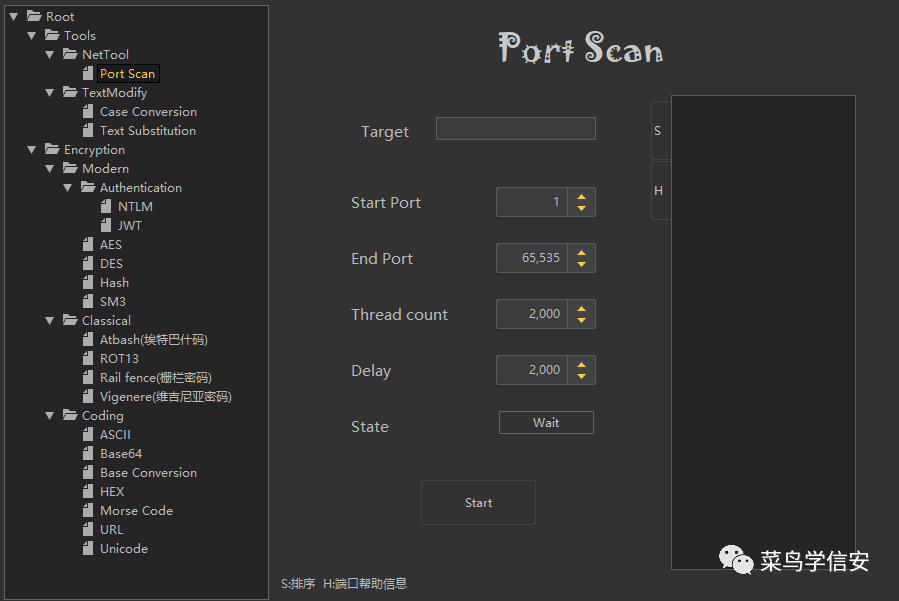Click the folder icon beside Encryption

(52, 150)
